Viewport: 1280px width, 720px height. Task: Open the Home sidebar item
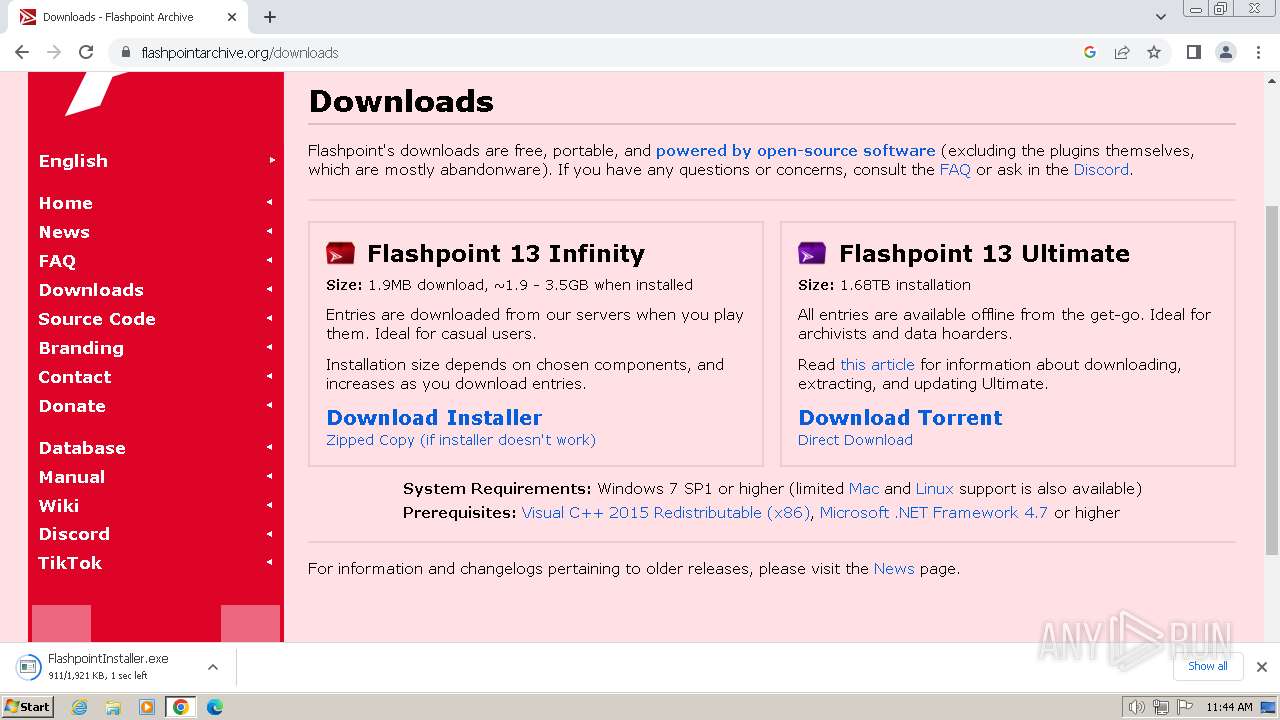tap(155, 203)
